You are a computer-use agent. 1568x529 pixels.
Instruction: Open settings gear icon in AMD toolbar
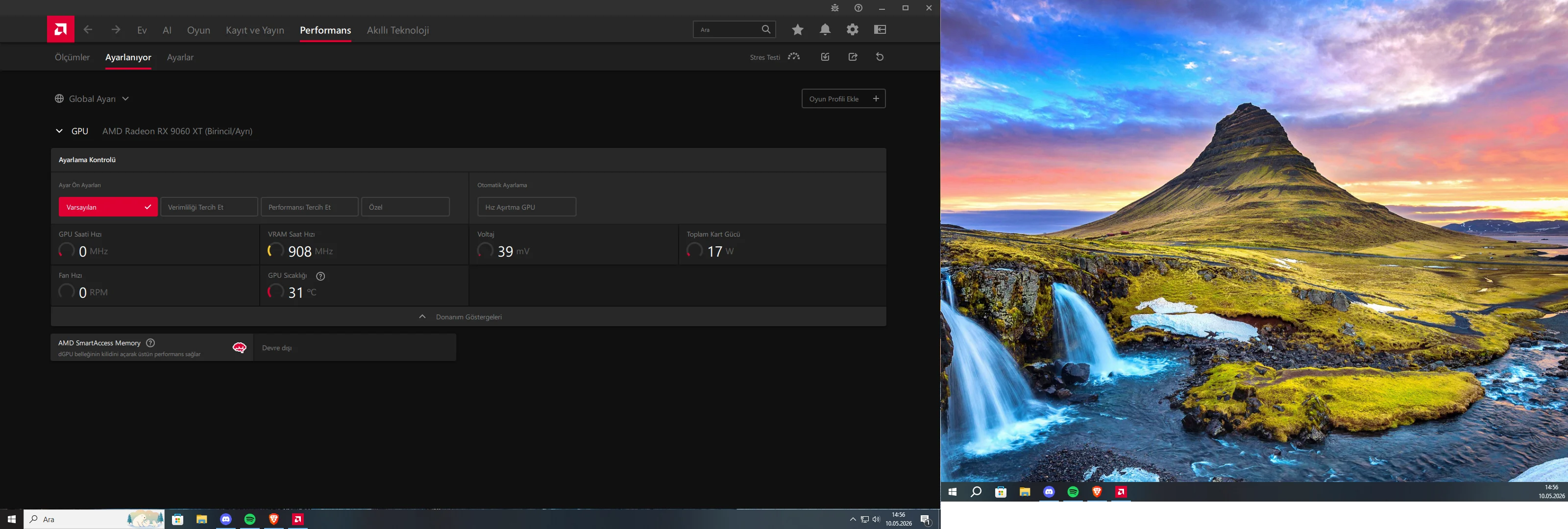852,29
